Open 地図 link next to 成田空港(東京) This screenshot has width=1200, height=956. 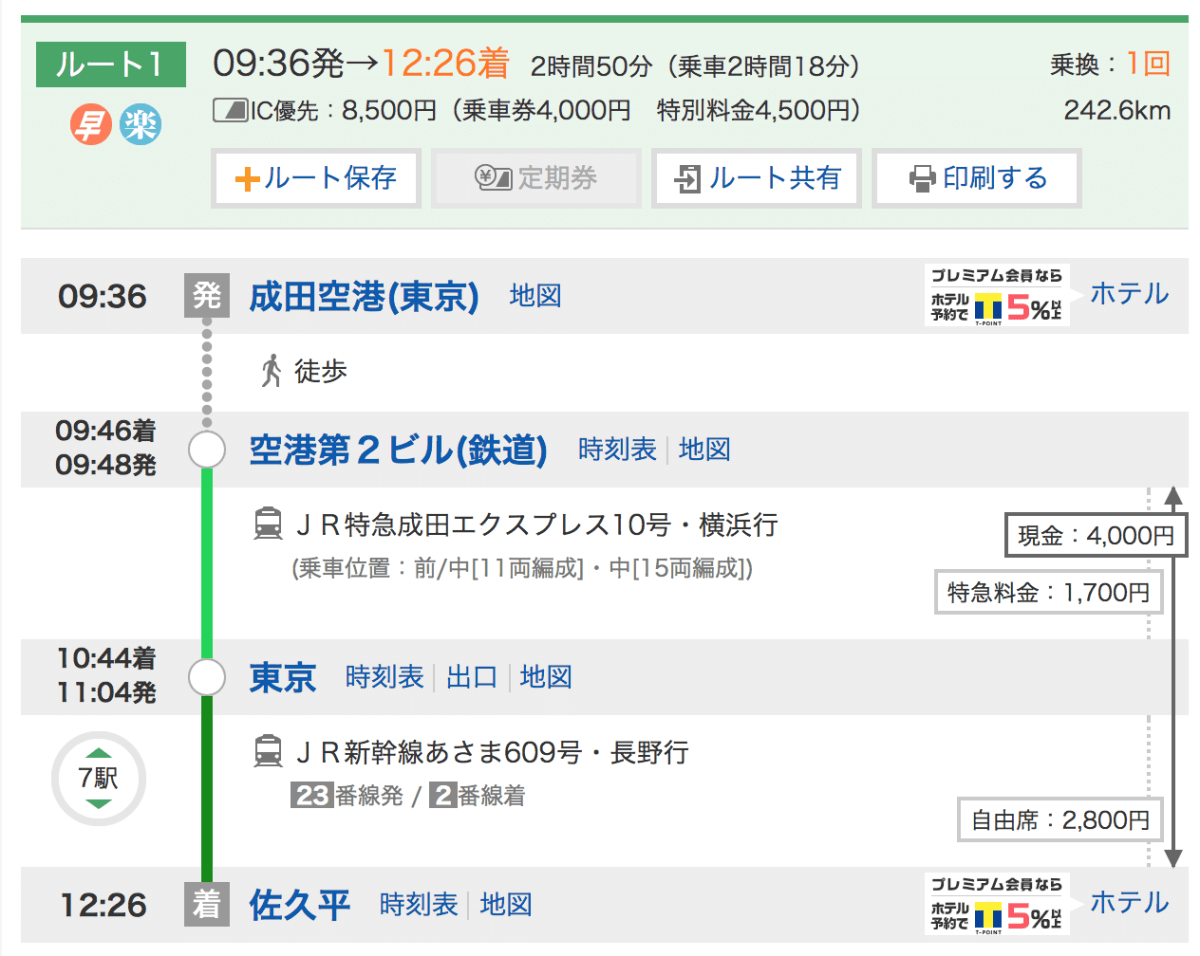coord(535,297)
